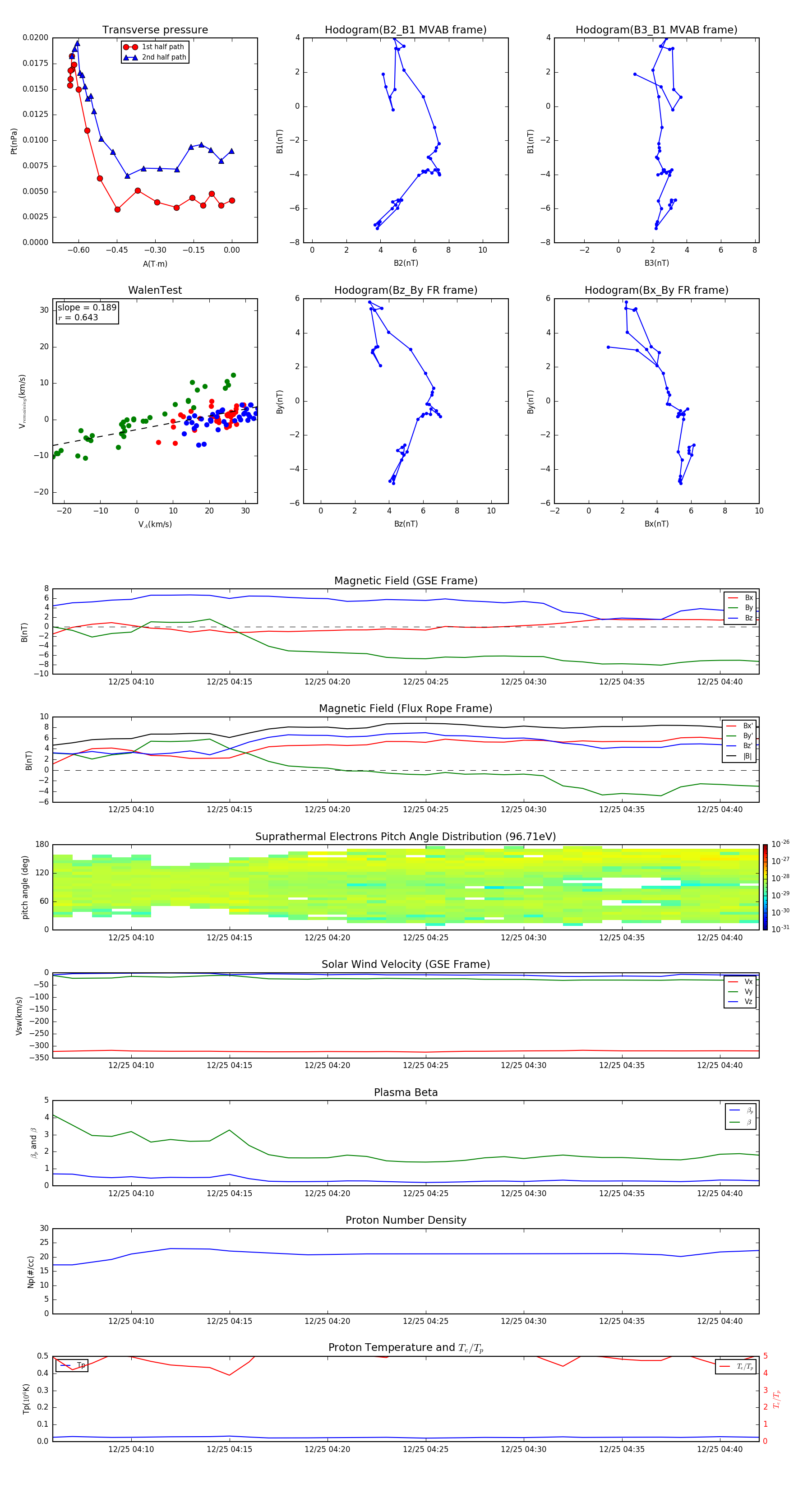
Task: Click the Bx(nT) axis label
Action: point(656,524)
